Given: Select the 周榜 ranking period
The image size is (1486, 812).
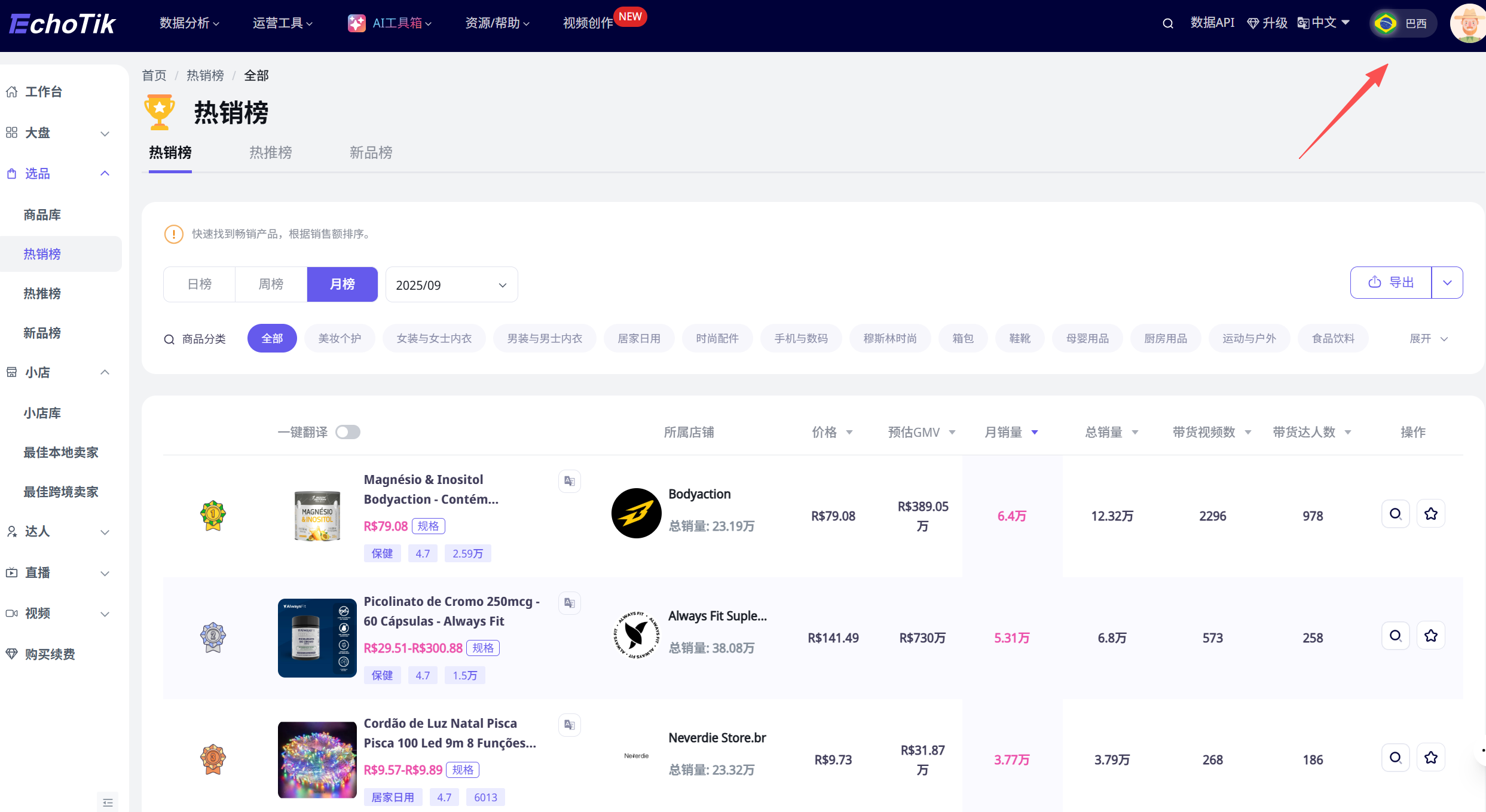Looking at the screenshot, I should [x=271, y=284].
